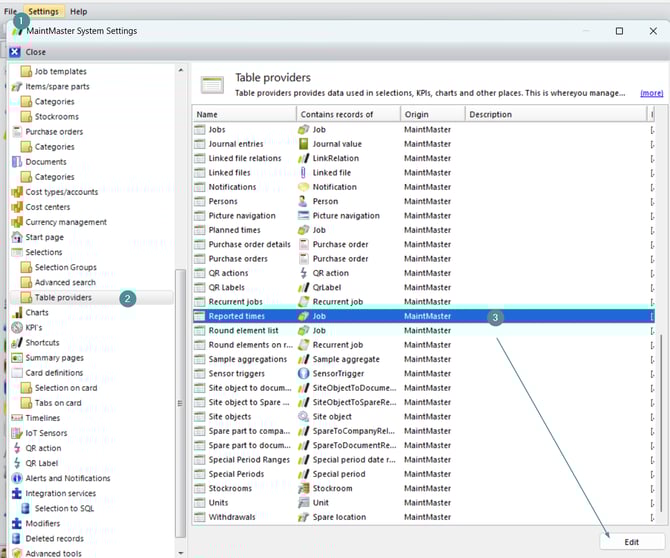Click the Charts icon in sidebar

click(16, 312)
